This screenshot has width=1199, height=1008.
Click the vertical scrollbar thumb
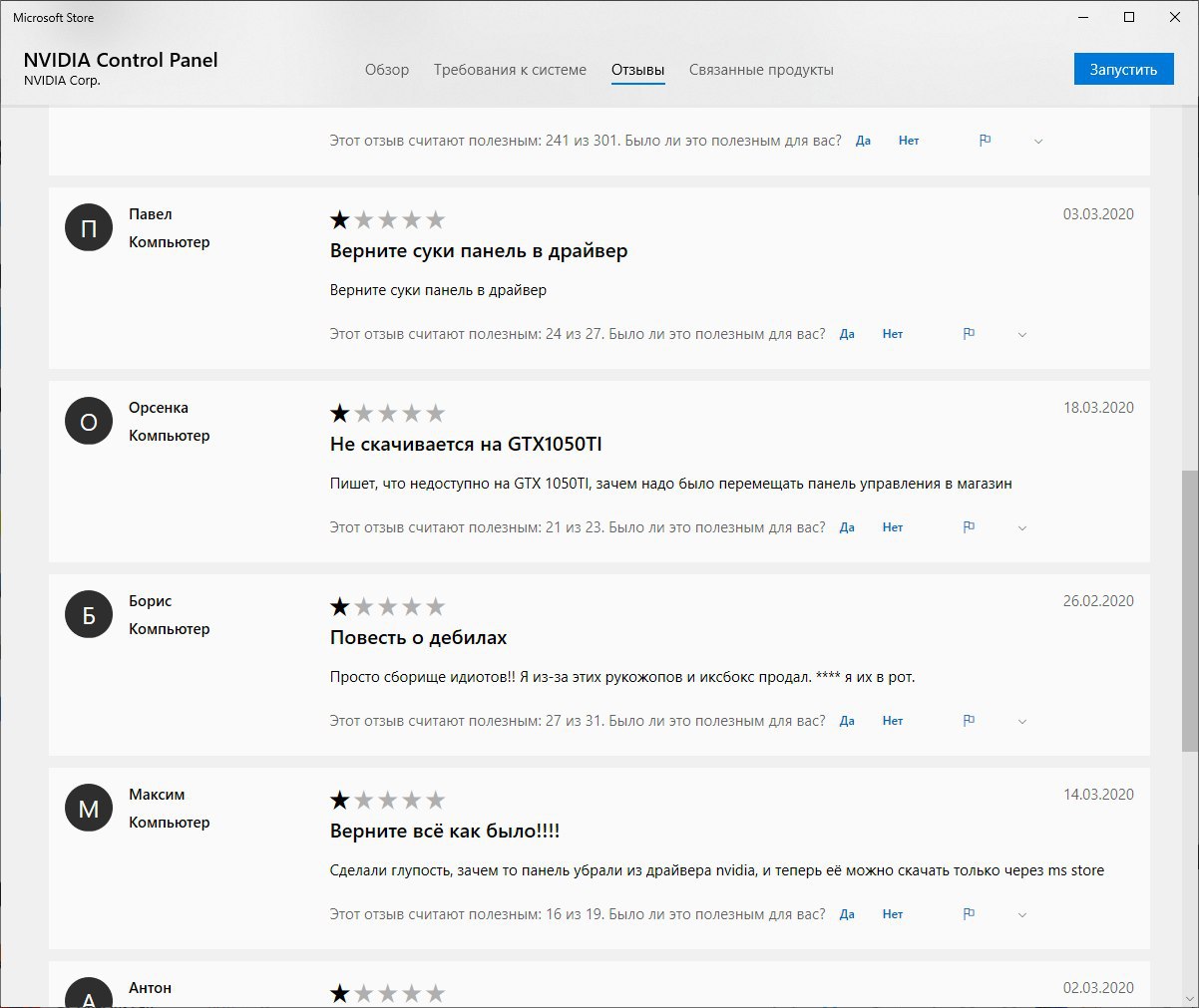tap(1190, 610)
